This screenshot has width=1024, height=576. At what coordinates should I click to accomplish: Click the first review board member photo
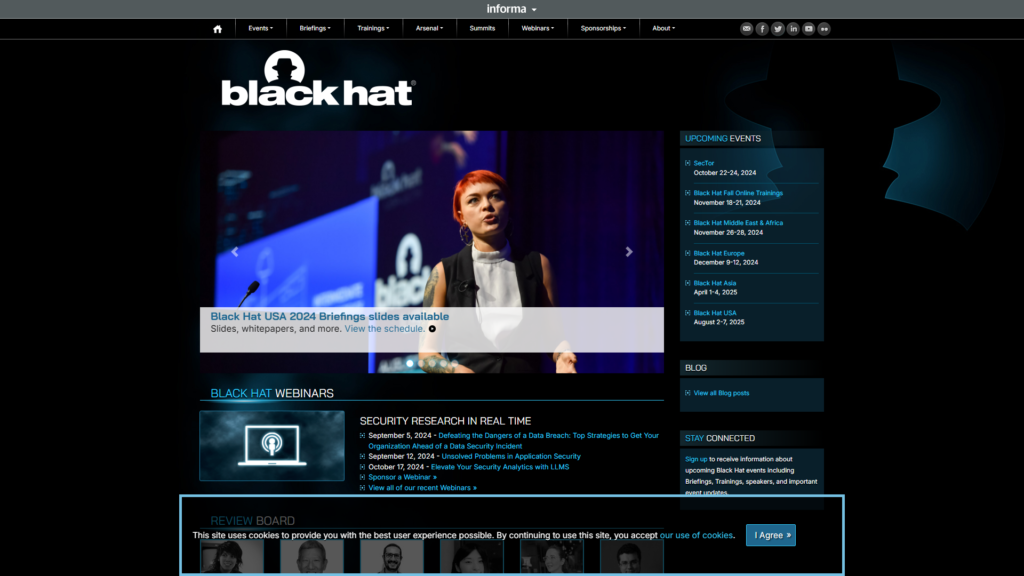[x=232, y=556]
